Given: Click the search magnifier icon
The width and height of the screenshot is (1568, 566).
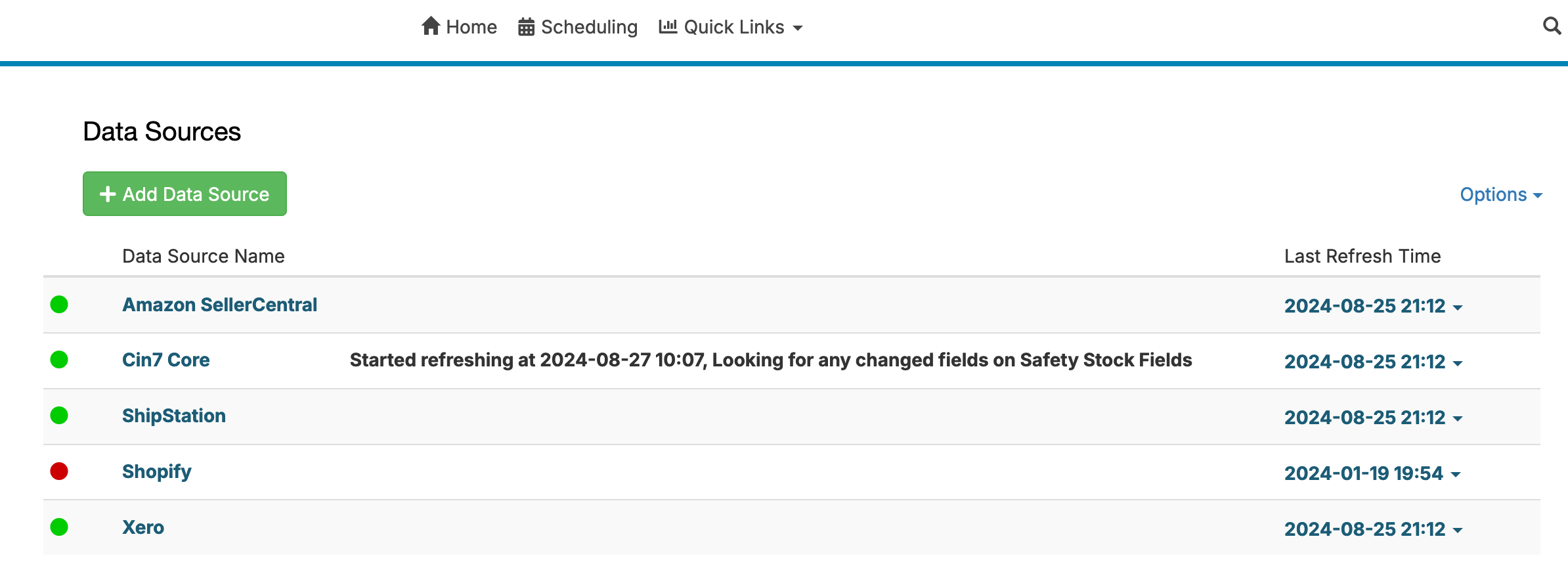Looking at the screenshot, I should click(1552, 26).
